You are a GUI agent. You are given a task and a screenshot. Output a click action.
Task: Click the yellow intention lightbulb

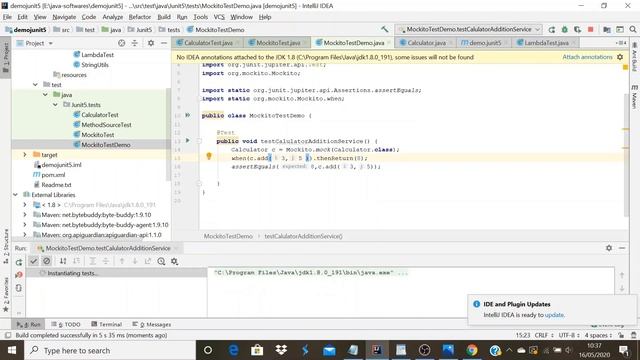(x=209, y=156)
